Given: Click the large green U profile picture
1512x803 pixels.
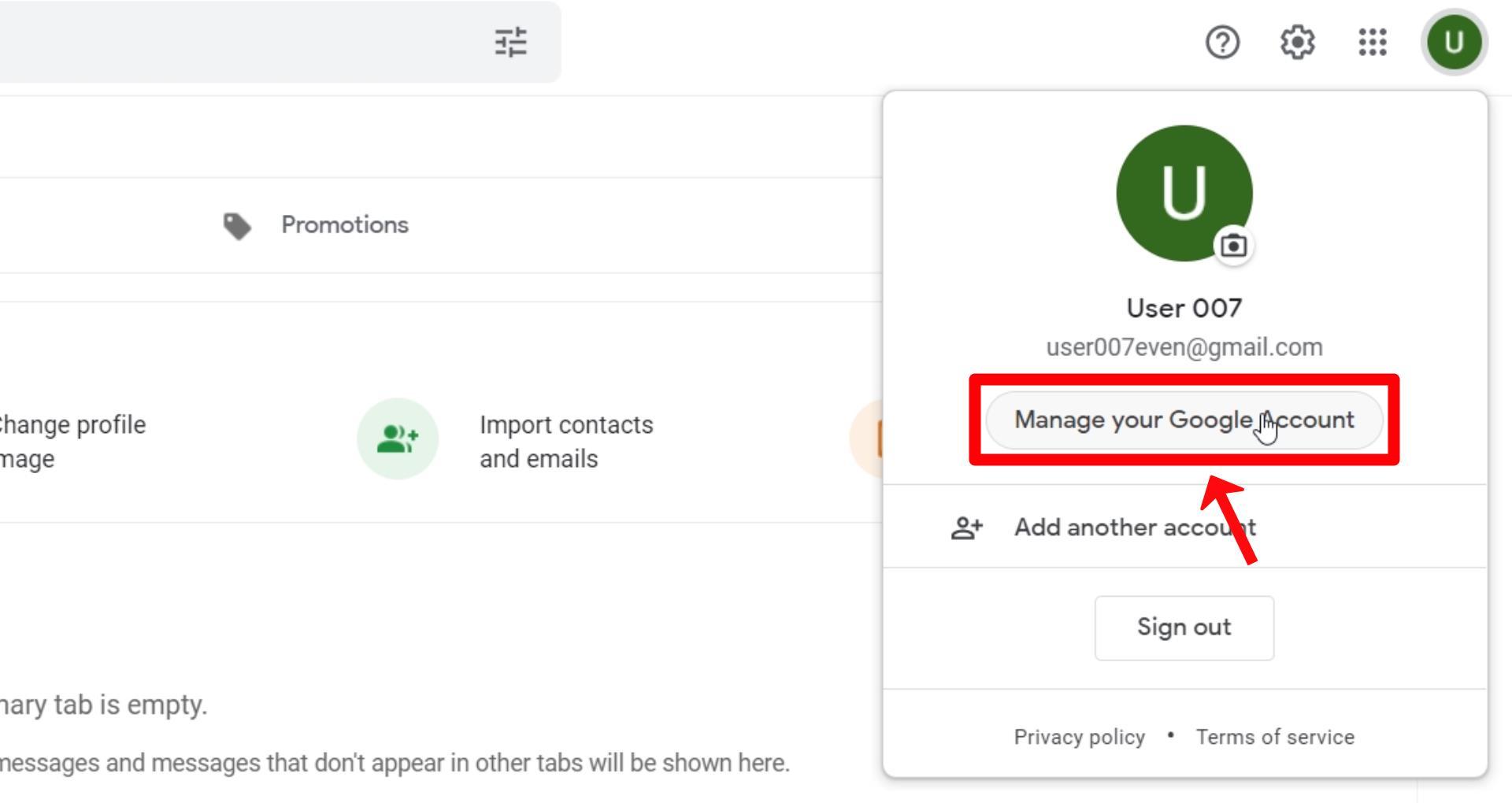Looking at the screenshot, I should [1184, 193].
